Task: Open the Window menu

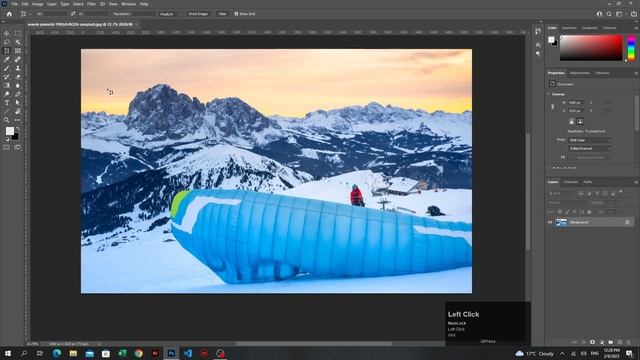Action: [128, 4]
